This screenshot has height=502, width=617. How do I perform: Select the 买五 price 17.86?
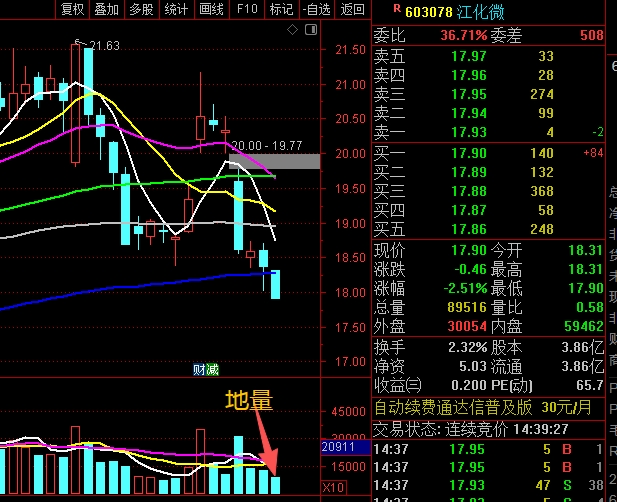469,229
